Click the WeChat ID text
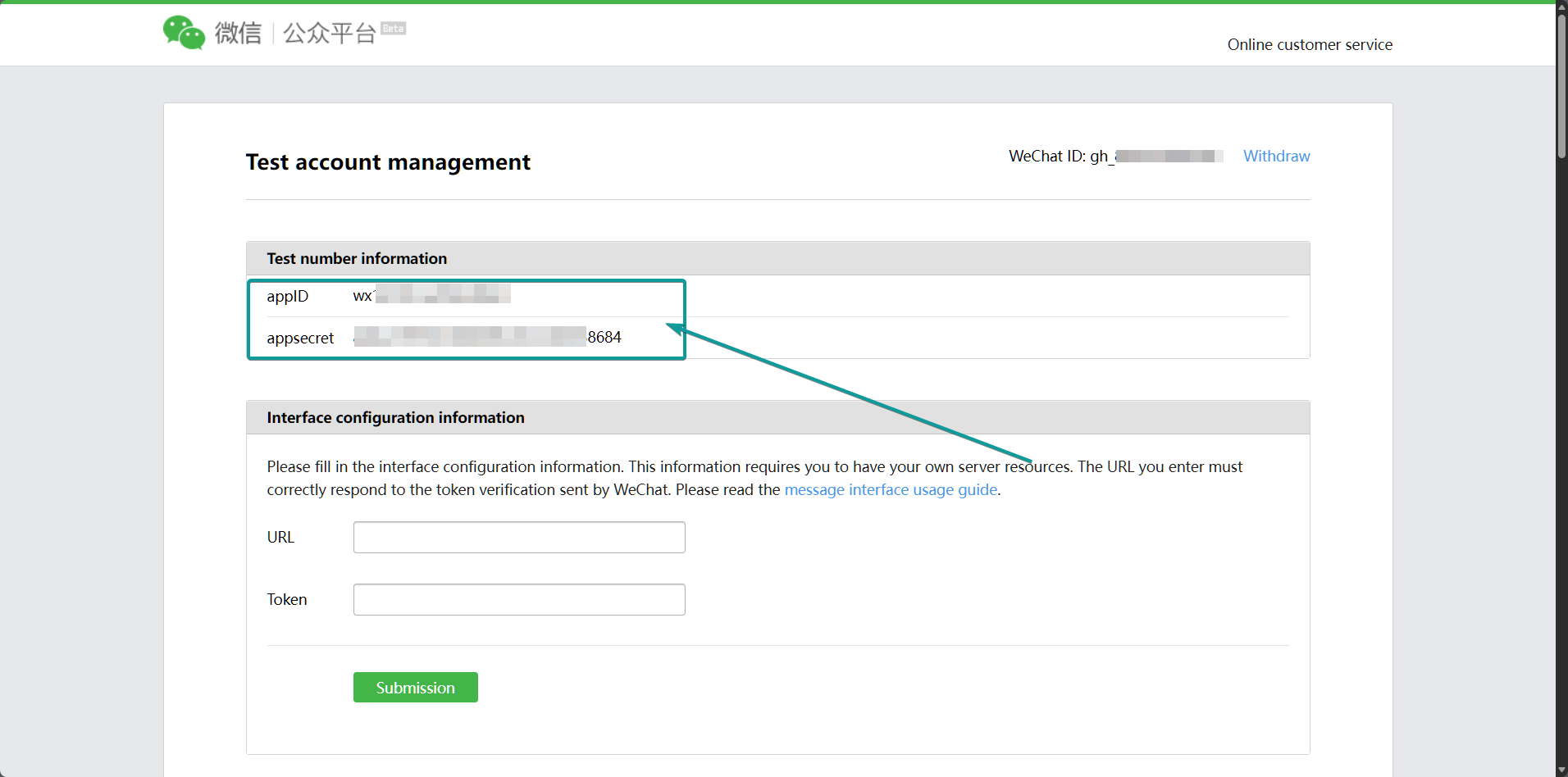Screen dimensions: 1568x777 pyautogui.click(x=1115, y=156)
